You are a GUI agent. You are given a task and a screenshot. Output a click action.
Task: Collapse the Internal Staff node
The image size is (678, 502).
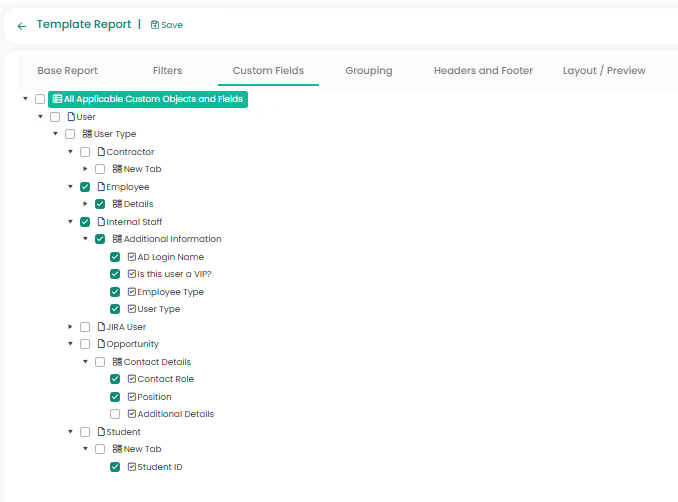(70, 222)
